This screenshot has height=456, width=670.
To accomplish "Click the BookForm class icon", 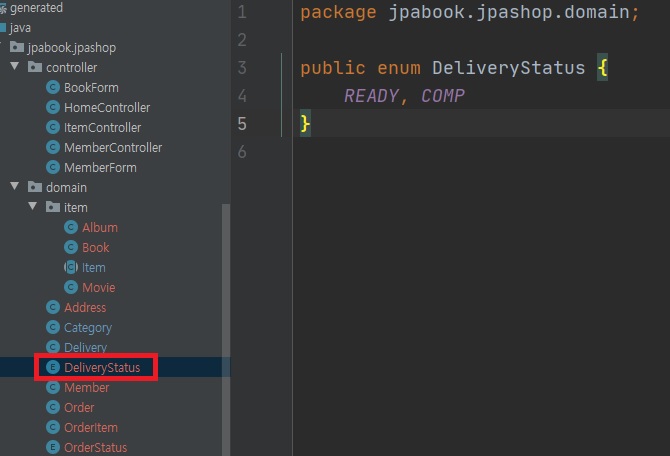I will [53, 87].
